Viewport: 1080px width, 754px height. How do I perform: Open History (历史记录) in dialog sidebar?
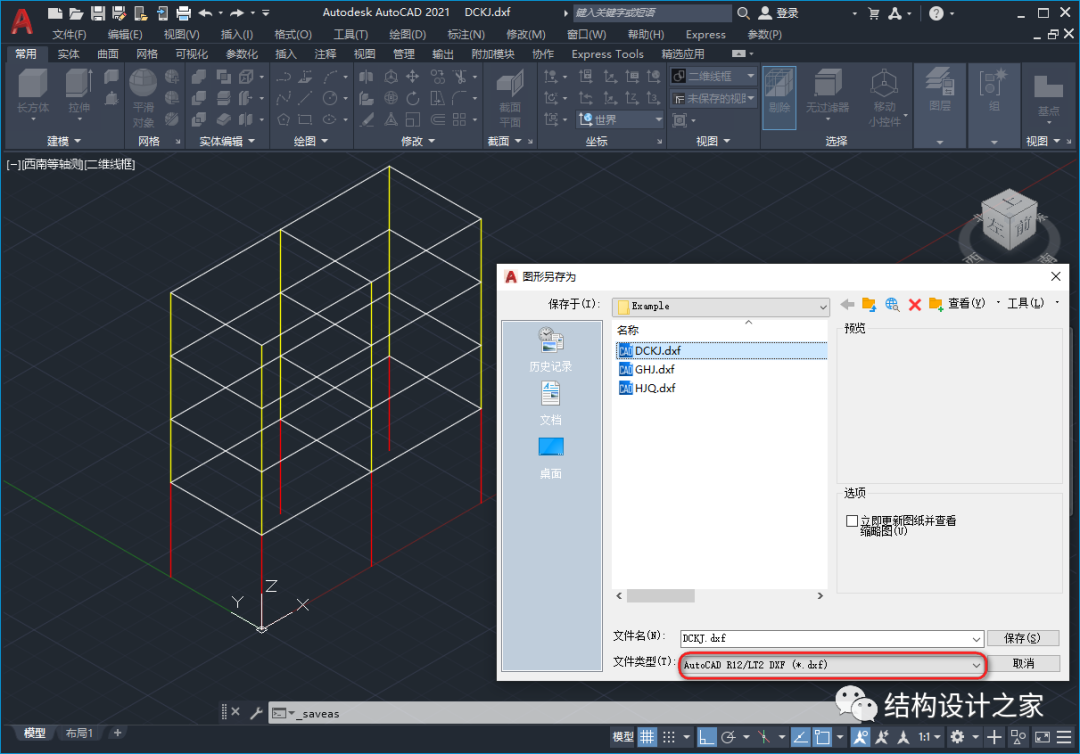pos(550,350)
